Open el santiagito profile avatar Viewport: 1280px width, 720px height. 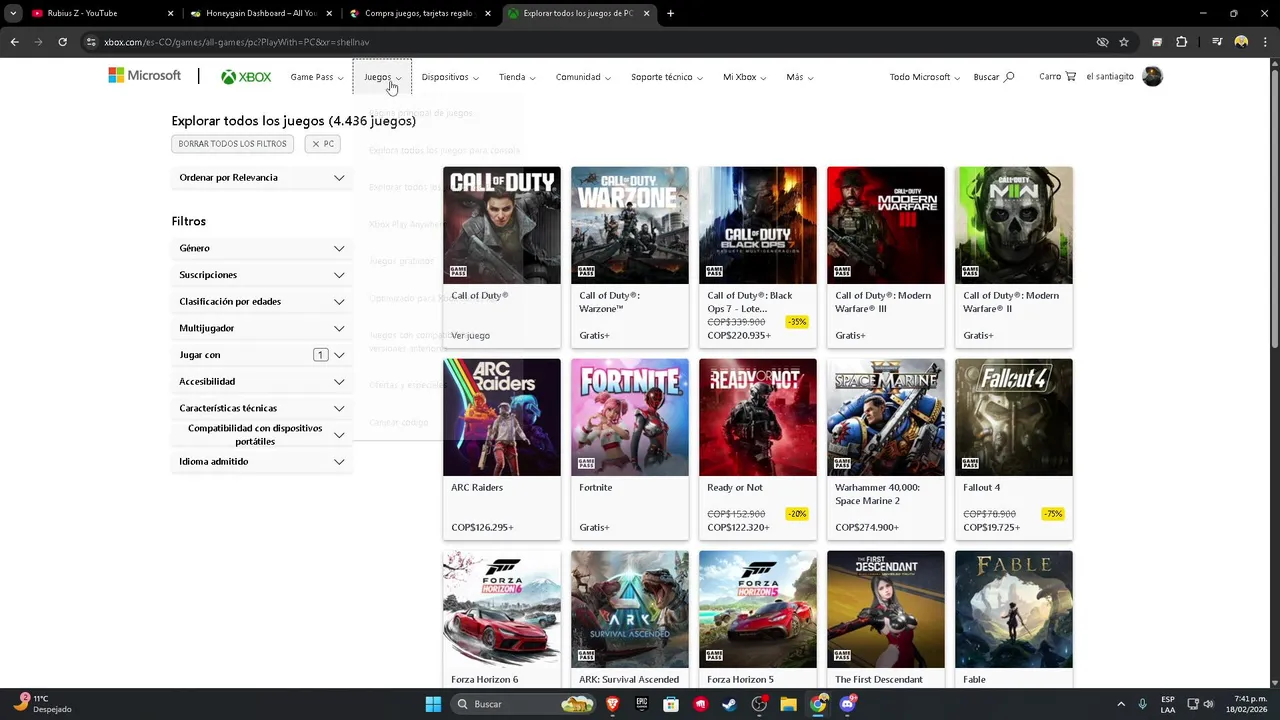point(1152,77)
